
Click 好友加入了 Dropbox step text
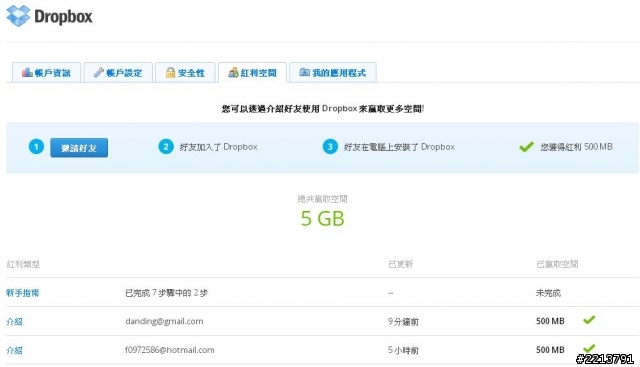pos(218,147)
